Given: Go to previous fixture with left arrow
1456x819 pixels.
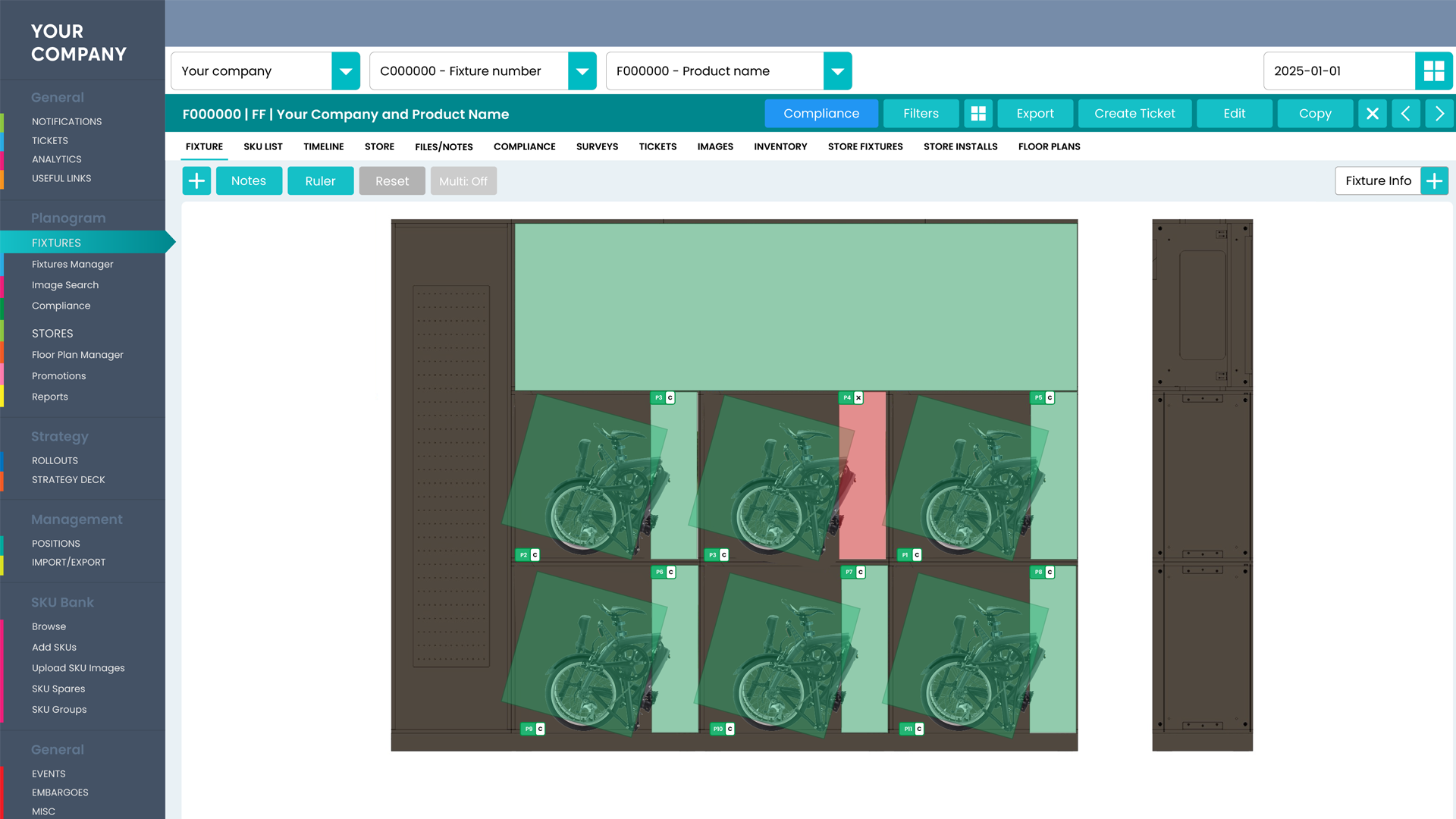Looking at the screenshot, I should point(1405,114).
